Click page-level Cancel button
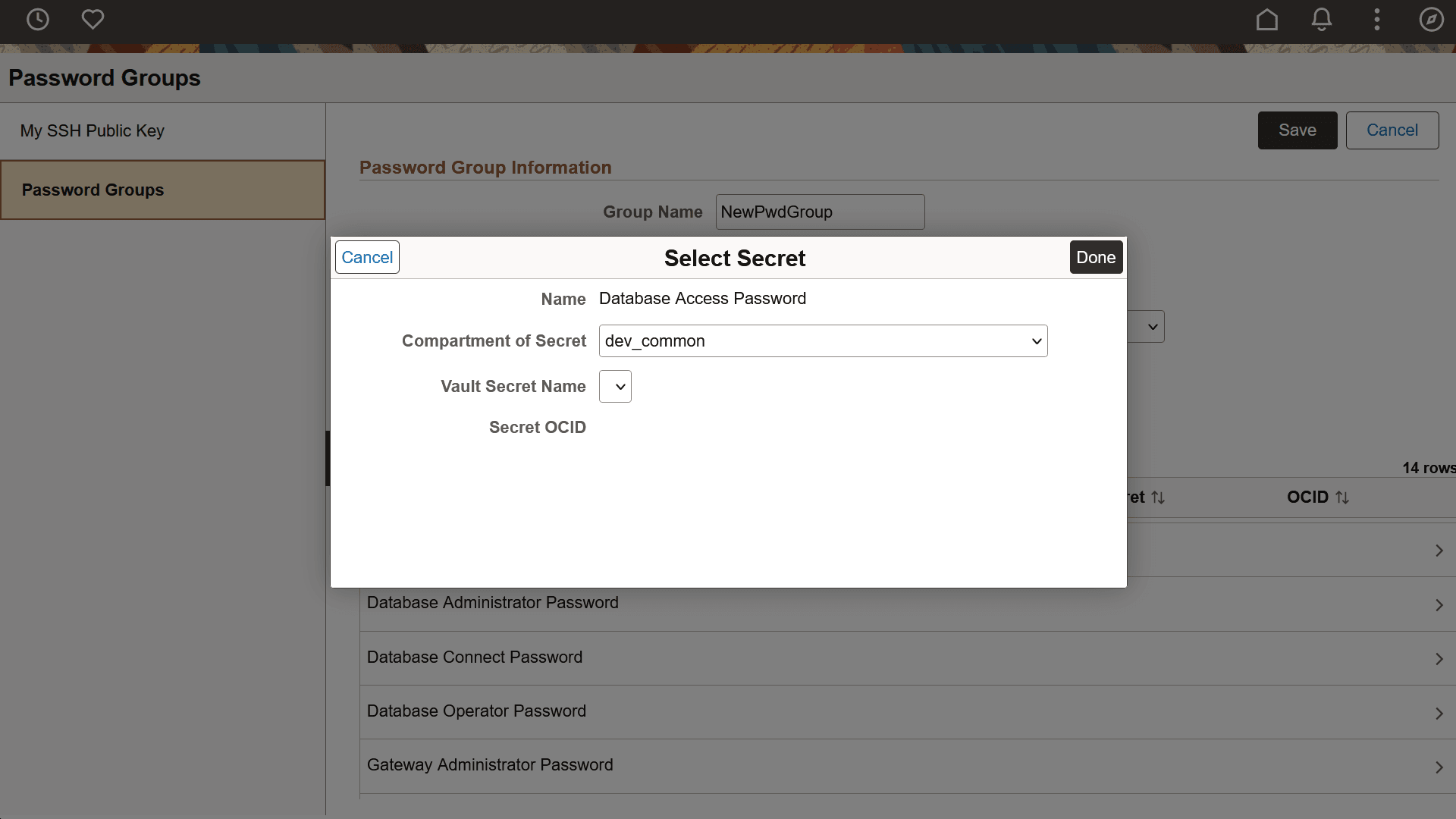The image size is (1456, 819). pos(1392,130)
